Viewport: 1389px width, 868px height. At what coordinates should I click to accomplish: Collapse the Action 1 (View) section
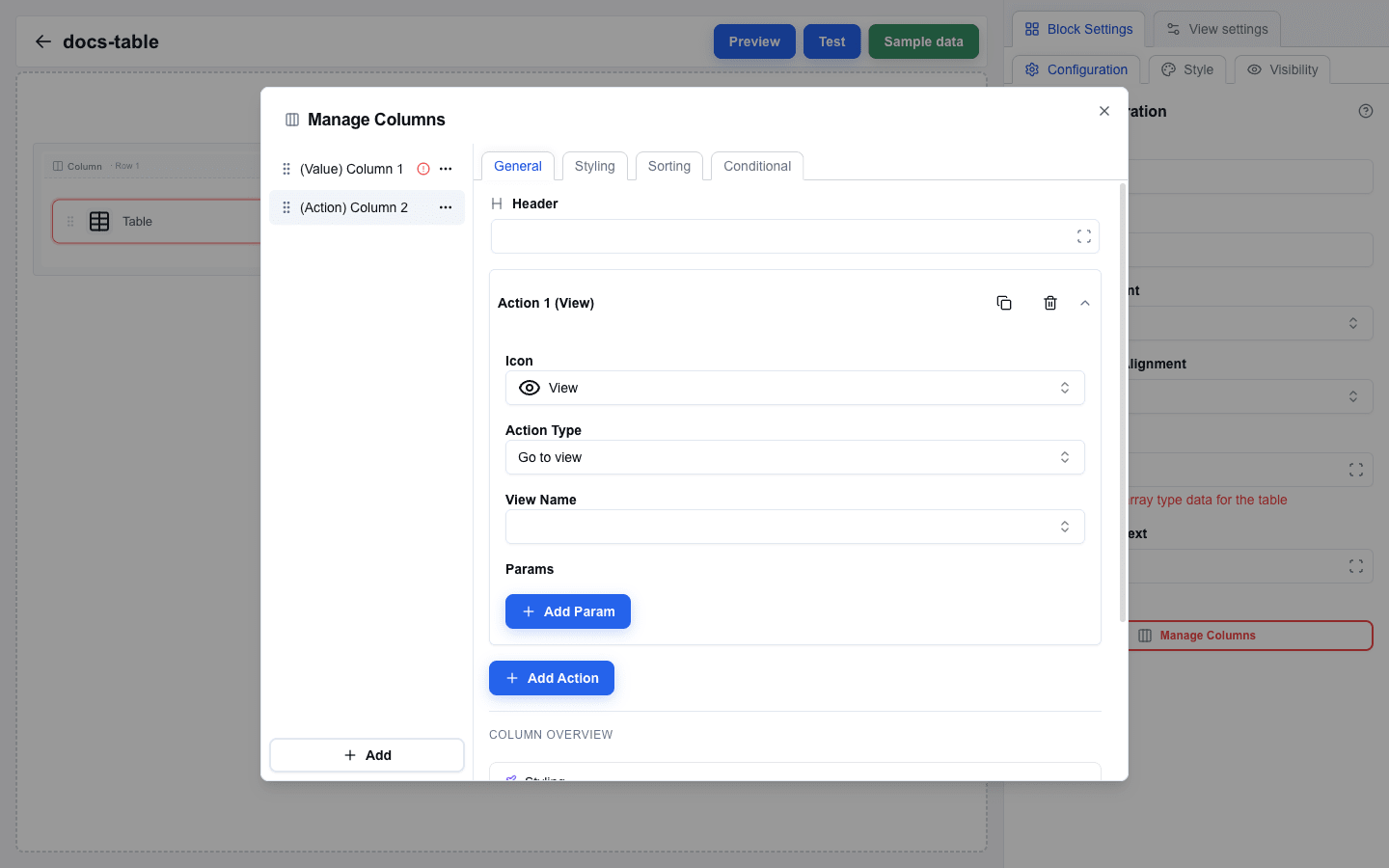point(1085,303)
